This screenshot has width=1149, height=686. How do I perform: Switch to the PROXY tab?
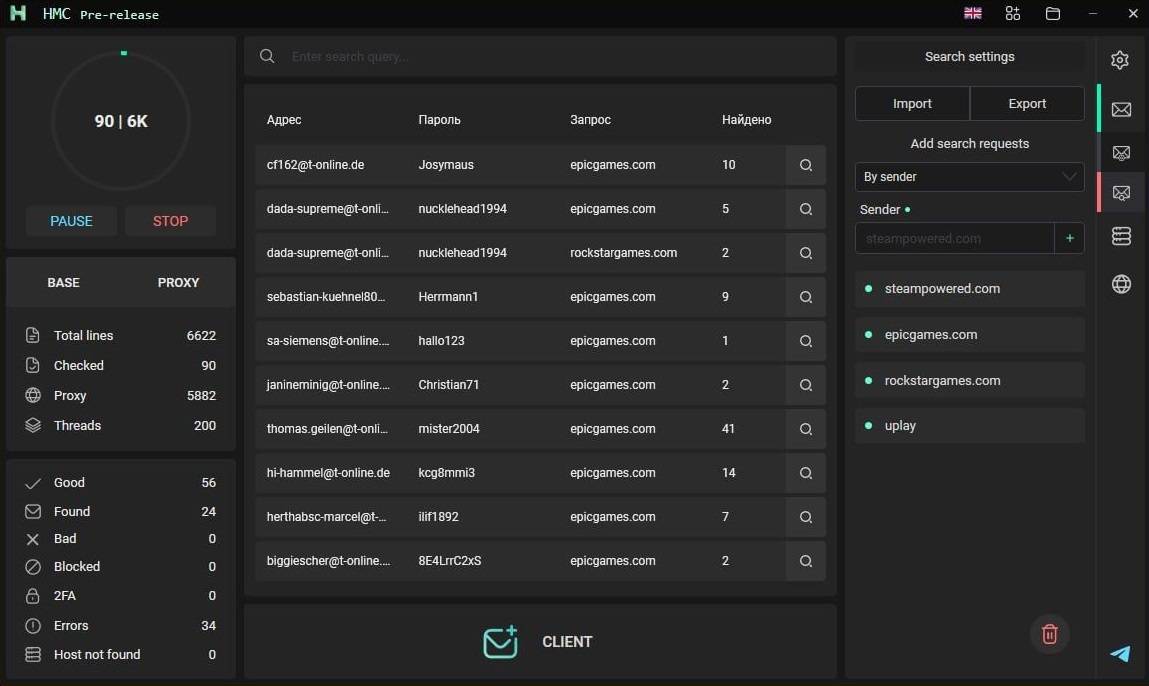coord(178,283)
